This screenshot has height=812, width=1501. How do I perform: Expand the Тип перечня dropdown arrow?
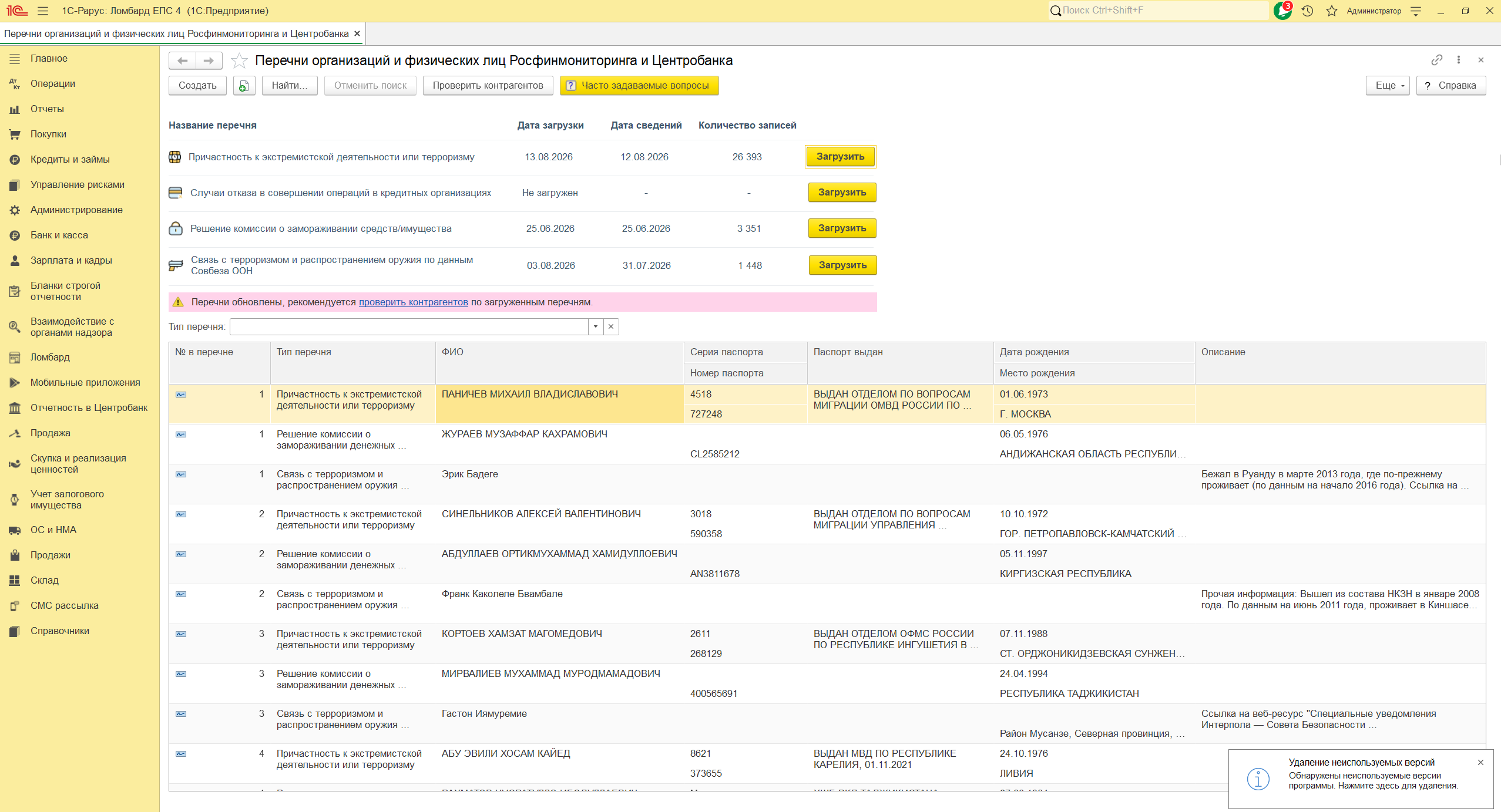click(x=596, y=327)
